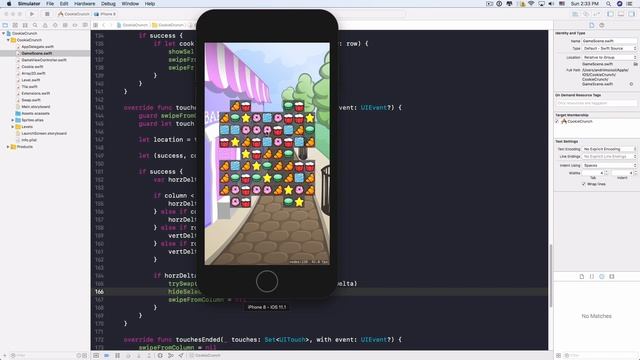Viewport: 640px width, 360px height.
Task: Click the Tab width stepper
Action: (x=606, y=173)
